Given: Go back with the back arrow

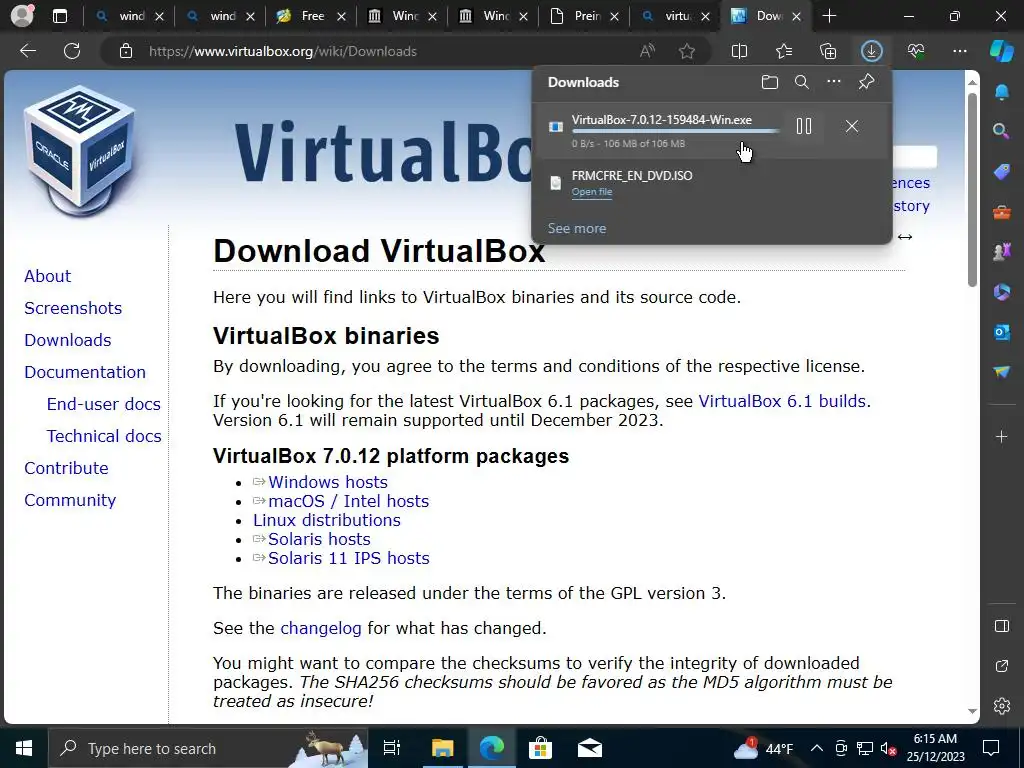Looking at the screenshot, I should [28, 51].
